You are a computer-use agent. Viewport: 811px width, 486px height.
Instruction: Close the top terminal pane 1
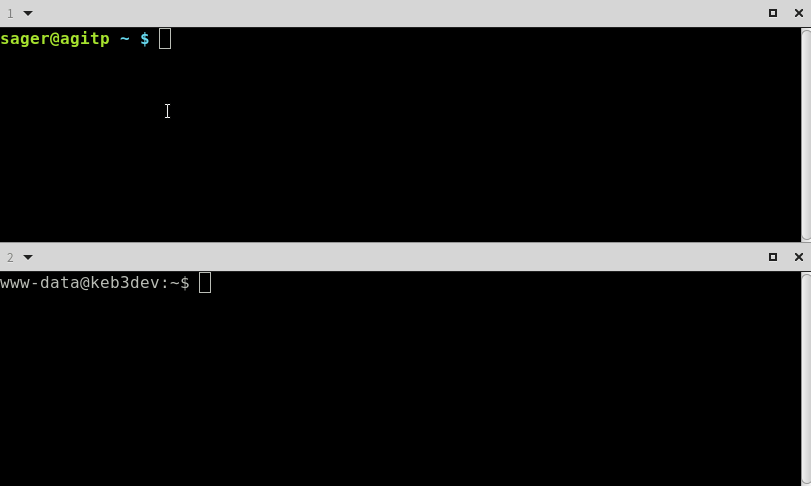point(799,13)
